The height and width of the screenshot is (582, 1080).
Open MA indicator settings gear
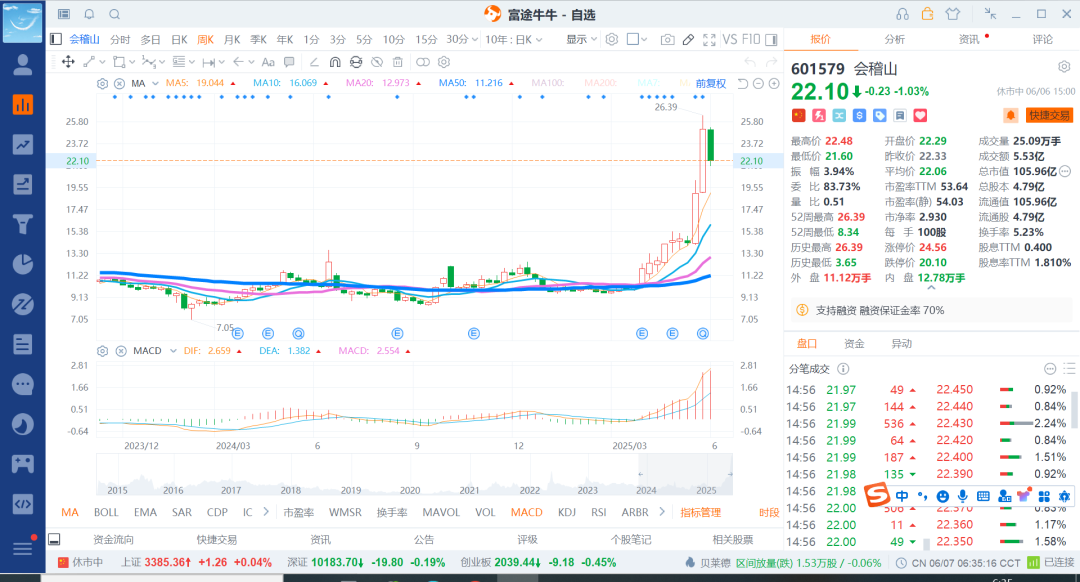(x=102, y=83)
